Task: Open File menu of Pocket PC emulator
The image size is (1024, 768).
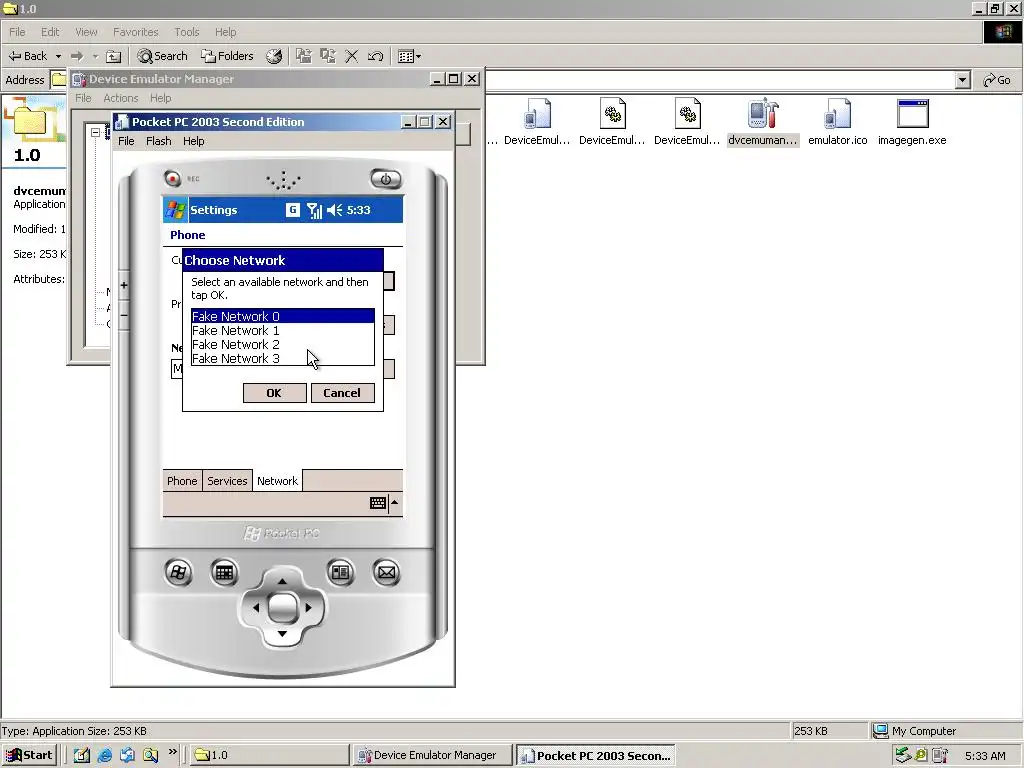Action: [x=126, y=141]
